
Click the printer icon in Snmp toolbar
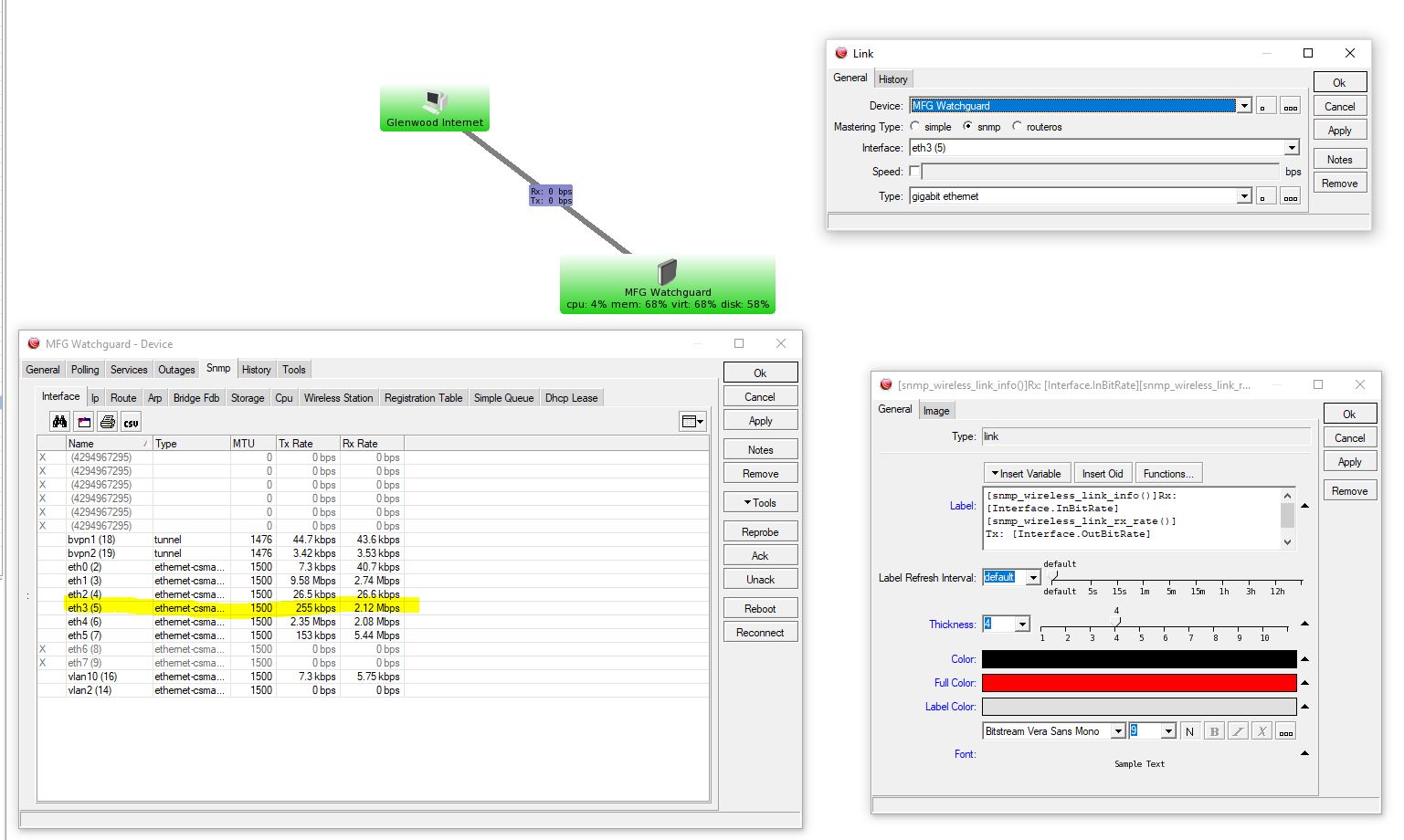tap(108, 422)
